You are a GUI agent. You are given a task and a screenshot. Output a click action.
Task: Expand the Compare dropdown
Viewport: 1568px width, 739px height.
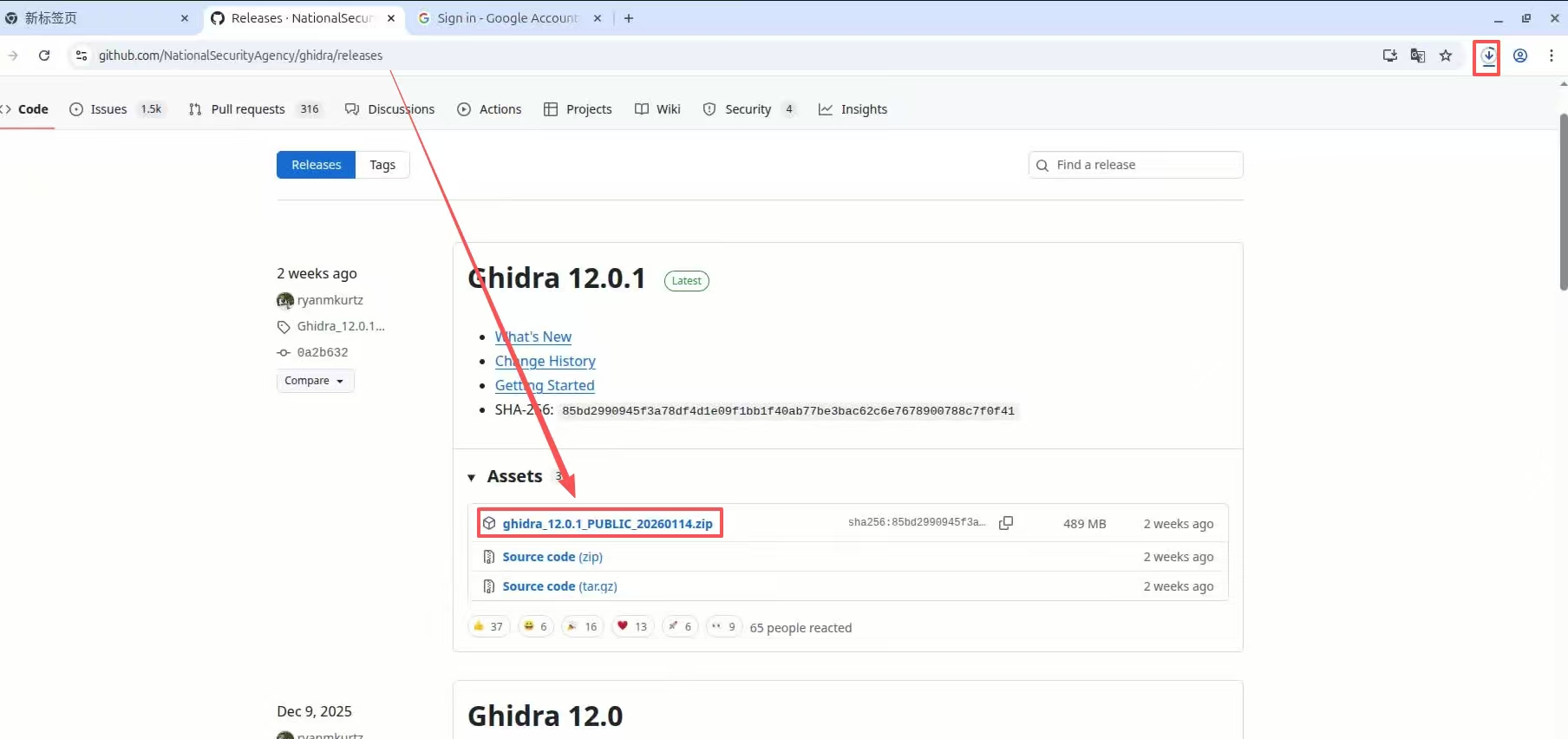coord(315,381)
